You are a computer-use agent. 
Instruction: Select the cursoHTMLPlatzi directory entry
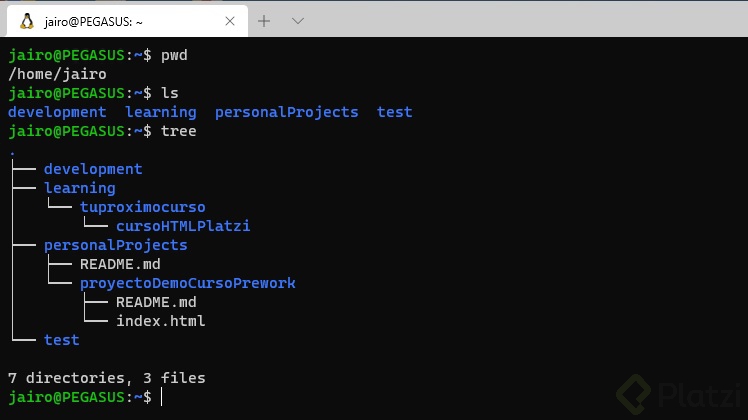pyautogui.click(x=183, y=226)
